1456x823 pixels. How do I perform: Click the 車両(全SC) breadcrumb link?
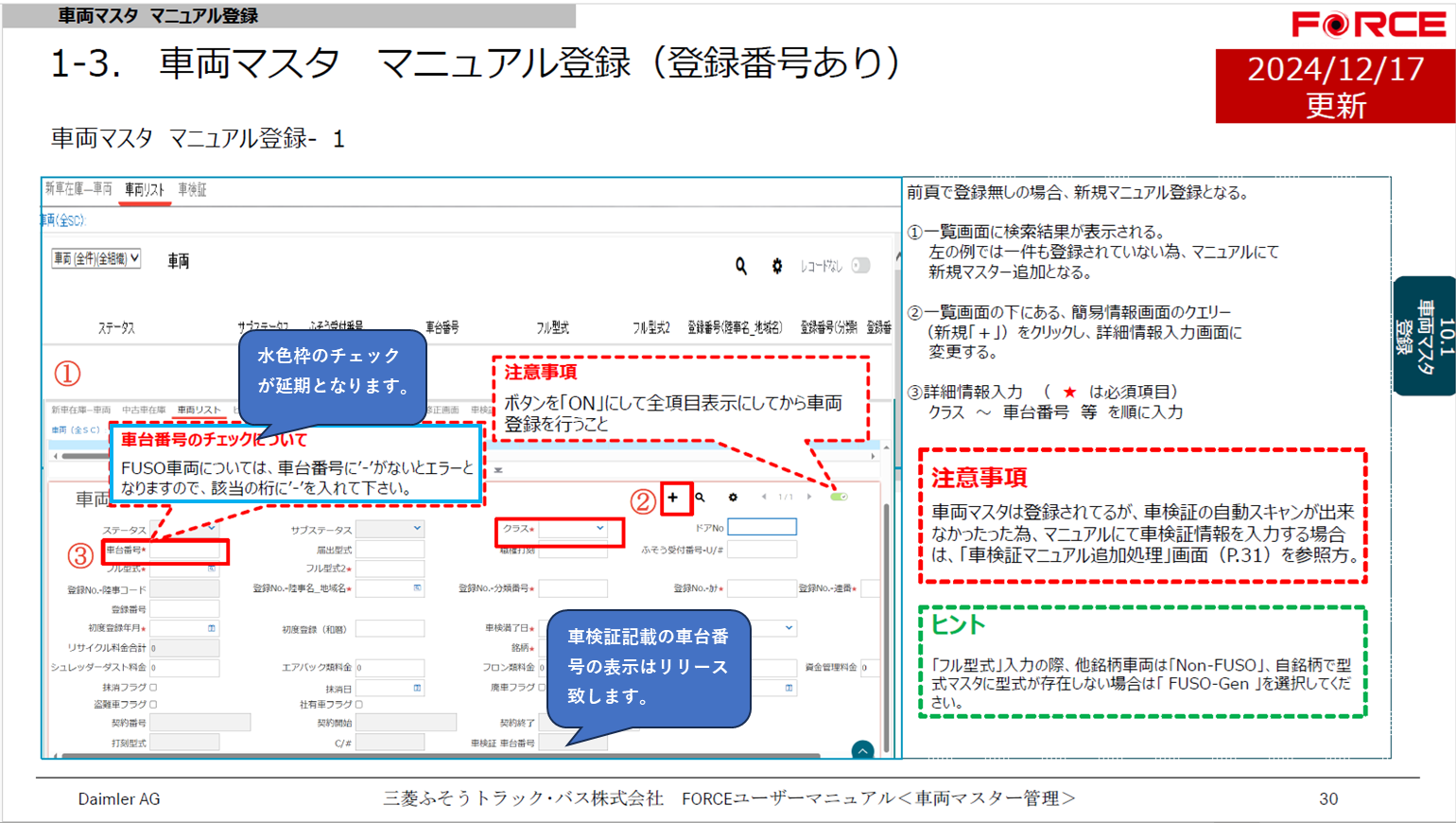(x=62, y=220)
